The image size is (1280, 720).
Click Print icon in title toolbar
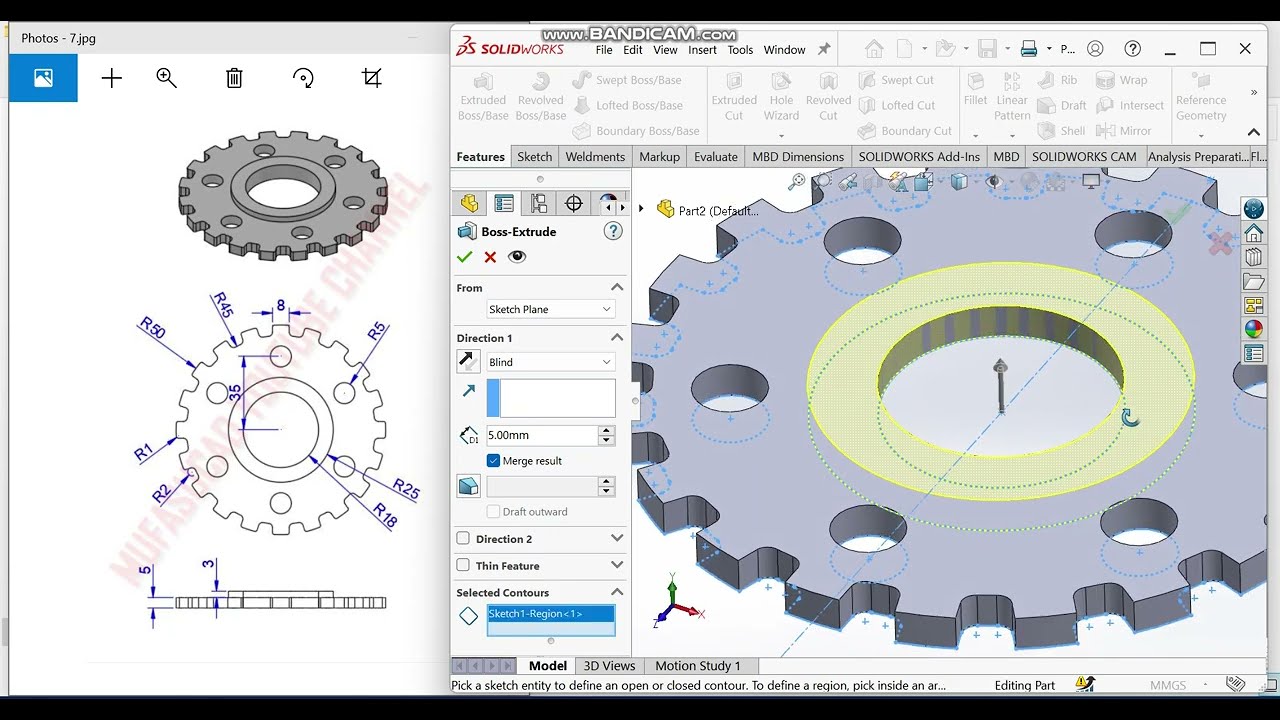click(x=1028, y=49)
